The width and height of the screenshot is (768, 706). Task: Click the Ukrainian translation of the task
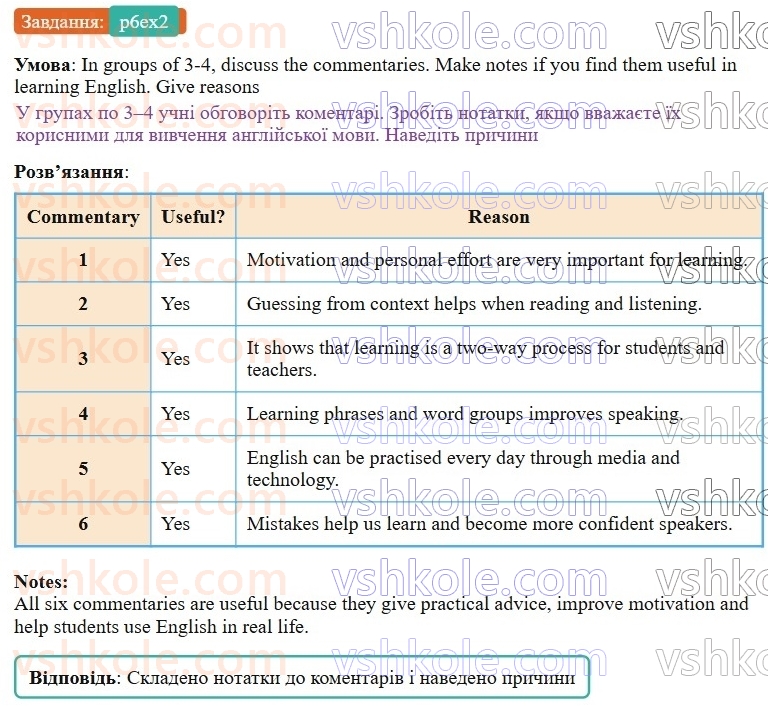pos(348,123)
